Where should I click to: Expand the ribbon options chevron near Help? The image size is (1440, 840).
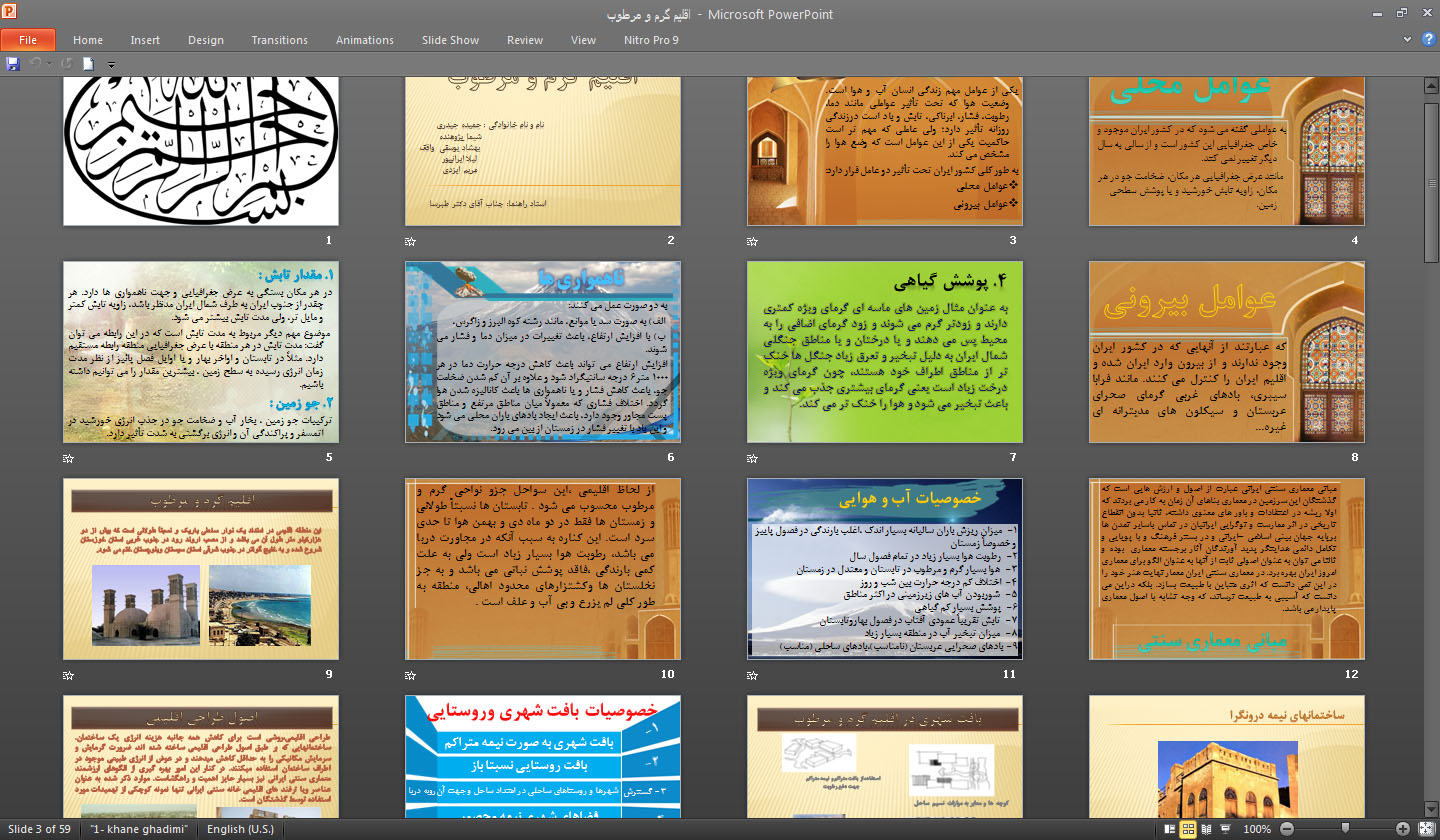pyautogui.click(x=1408, y=38)
